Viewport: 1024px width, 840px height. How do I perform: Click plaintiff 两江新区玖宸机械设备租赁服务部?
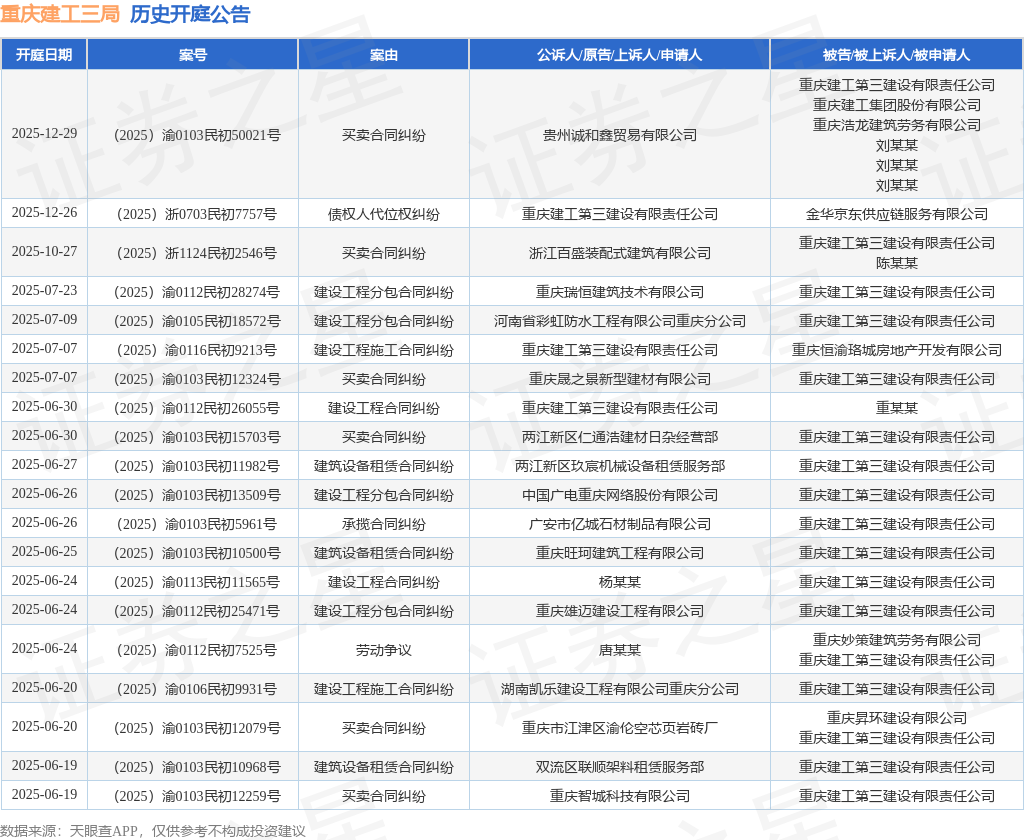coord(619,466)
